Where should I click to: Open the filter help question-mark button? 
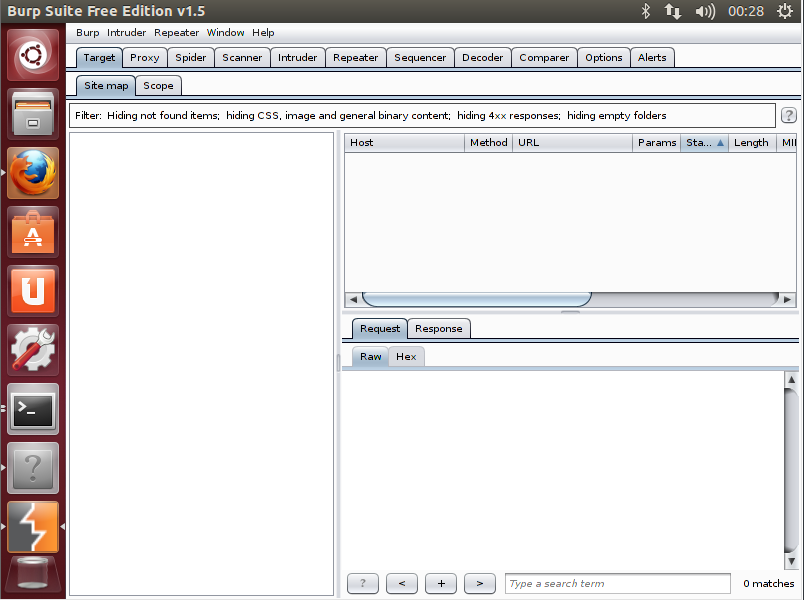click(x=789, y=115)
